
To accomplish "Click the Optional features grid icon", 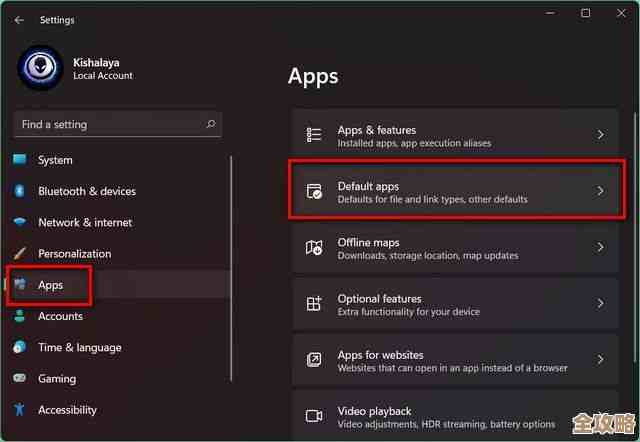I will (x=314, y=303).
